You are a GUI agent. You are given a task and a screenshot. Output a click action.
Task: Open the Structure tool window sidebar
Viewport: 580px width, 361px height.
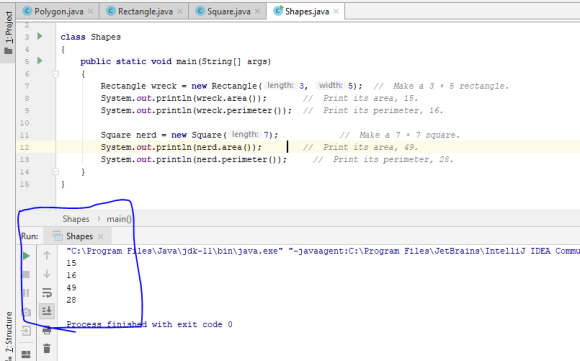[8, 333]
